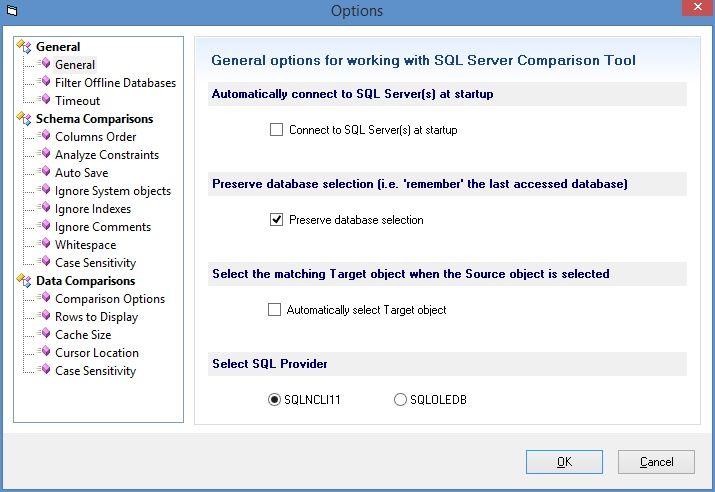Open Case Sensitivity under Data Comparisons
The width and height of the screenshot is (715, 492).
pyautogui.click(x=95, y=371)
